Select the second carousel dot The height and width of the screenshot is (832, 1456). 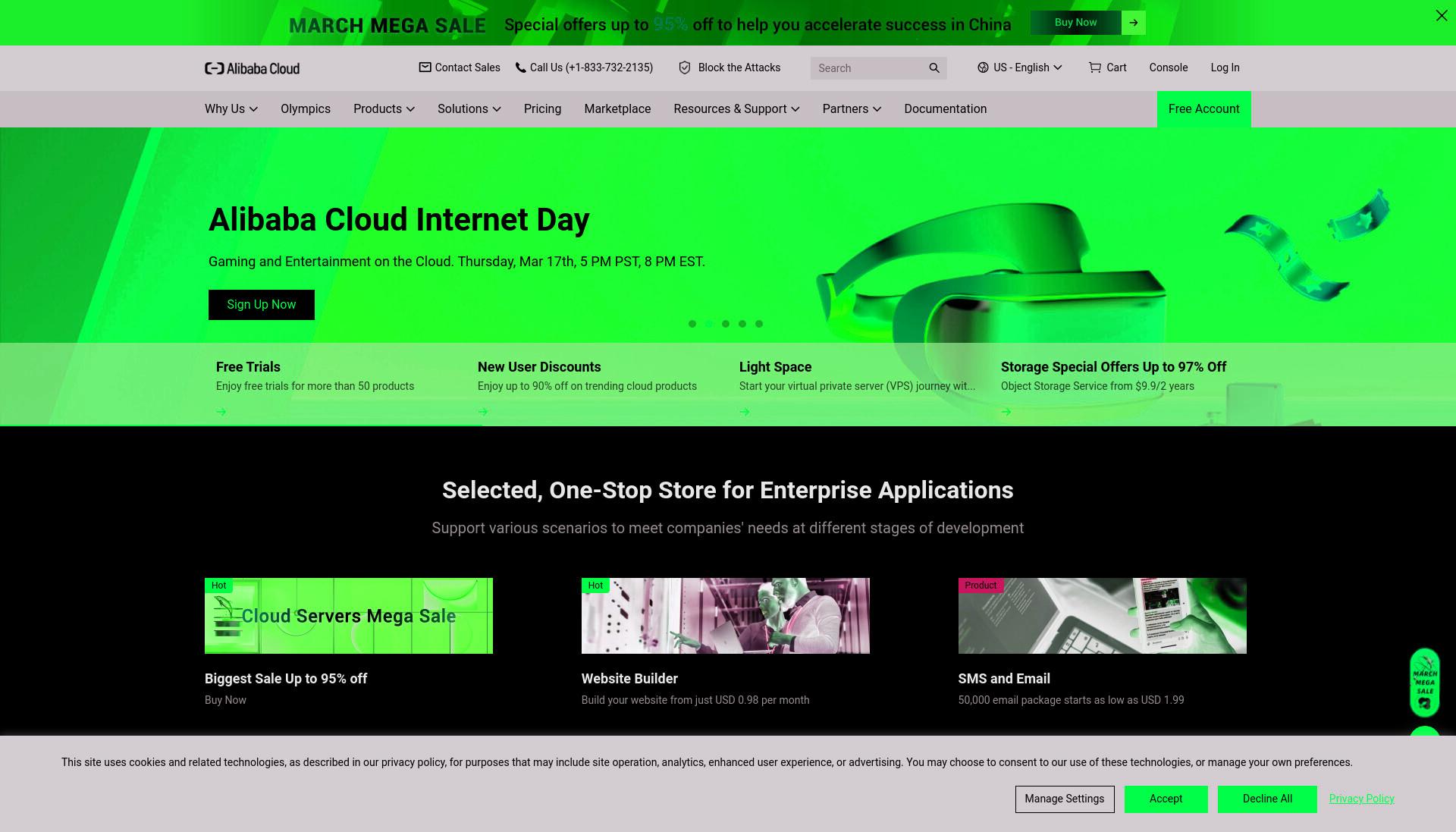click(708, 324)
